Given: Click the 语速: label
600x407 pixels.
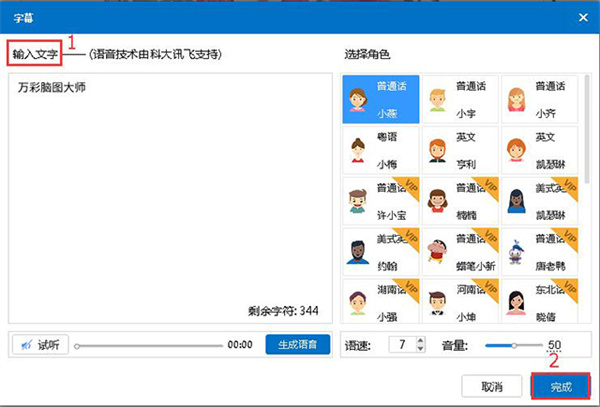Looking at the screenshot, I should (x=358, y=345).
